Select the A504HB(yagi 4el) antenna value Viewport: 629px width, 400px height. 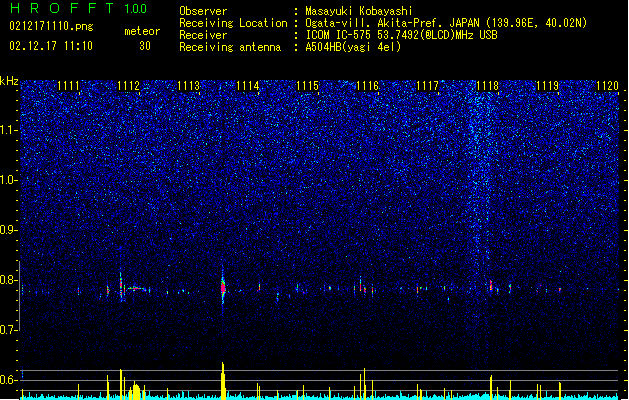point(353,47)
